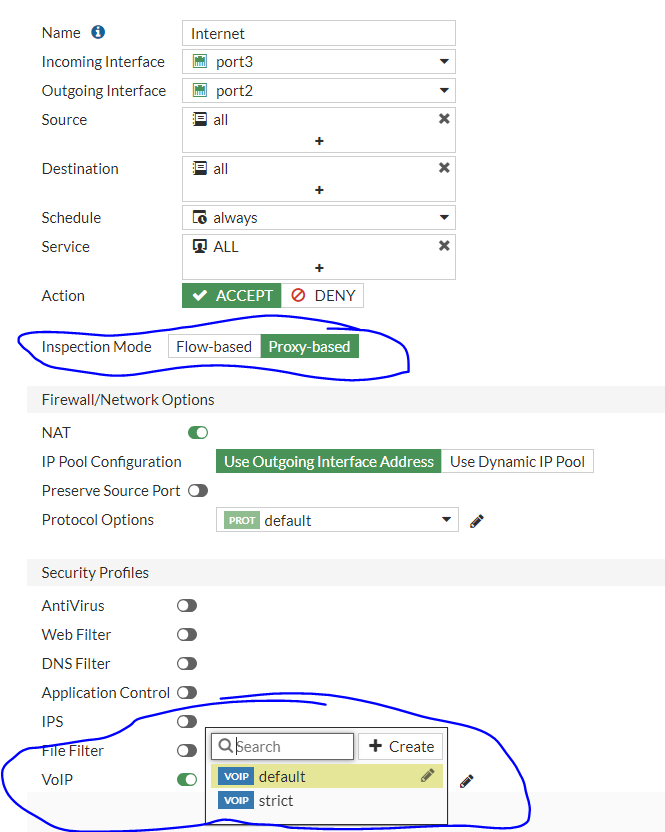Click the VoIP profile search field
Screen dimensions: 665x832
tap(293, 747)
